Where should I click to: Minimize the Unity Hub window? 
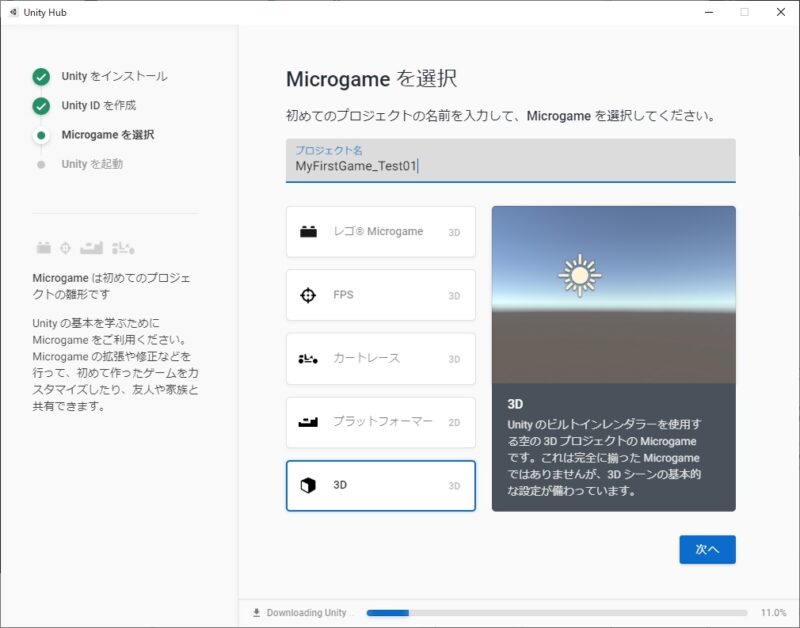[x=709, y=12]
